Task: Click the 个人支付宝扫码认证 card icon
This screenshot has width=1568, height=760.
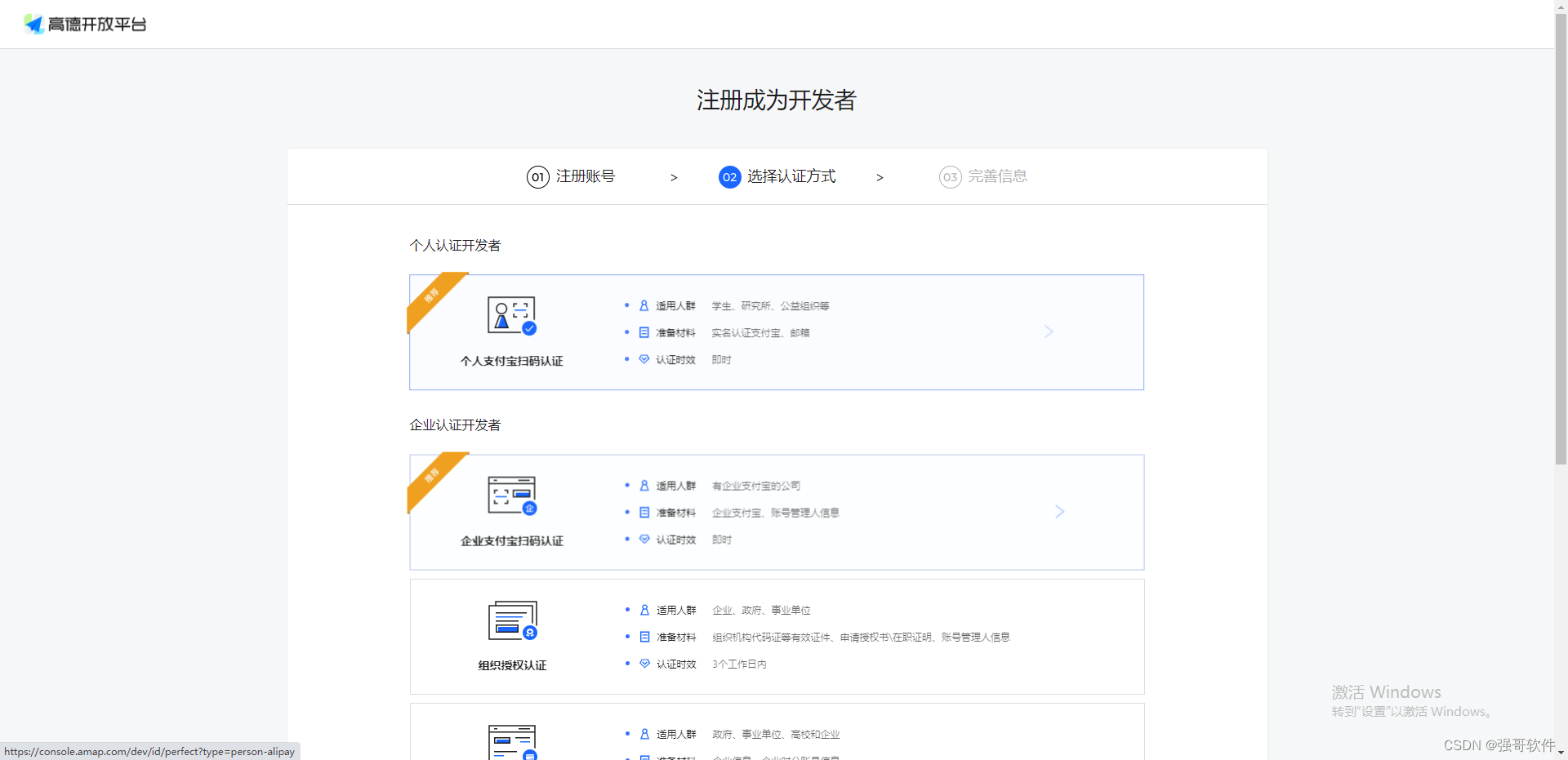Action: [x=512, y=316]
